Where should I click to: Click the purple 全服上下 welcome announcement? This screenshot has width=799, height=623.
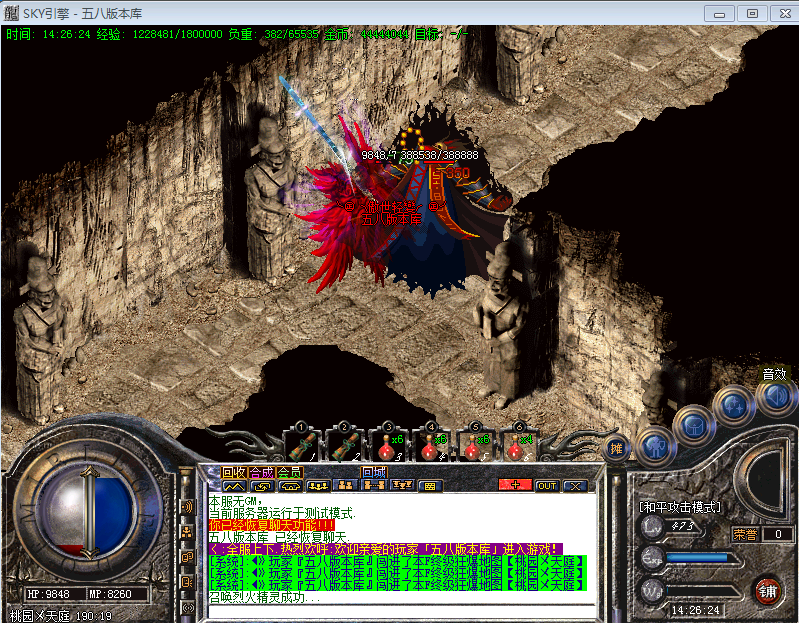(x=386, y=549)
